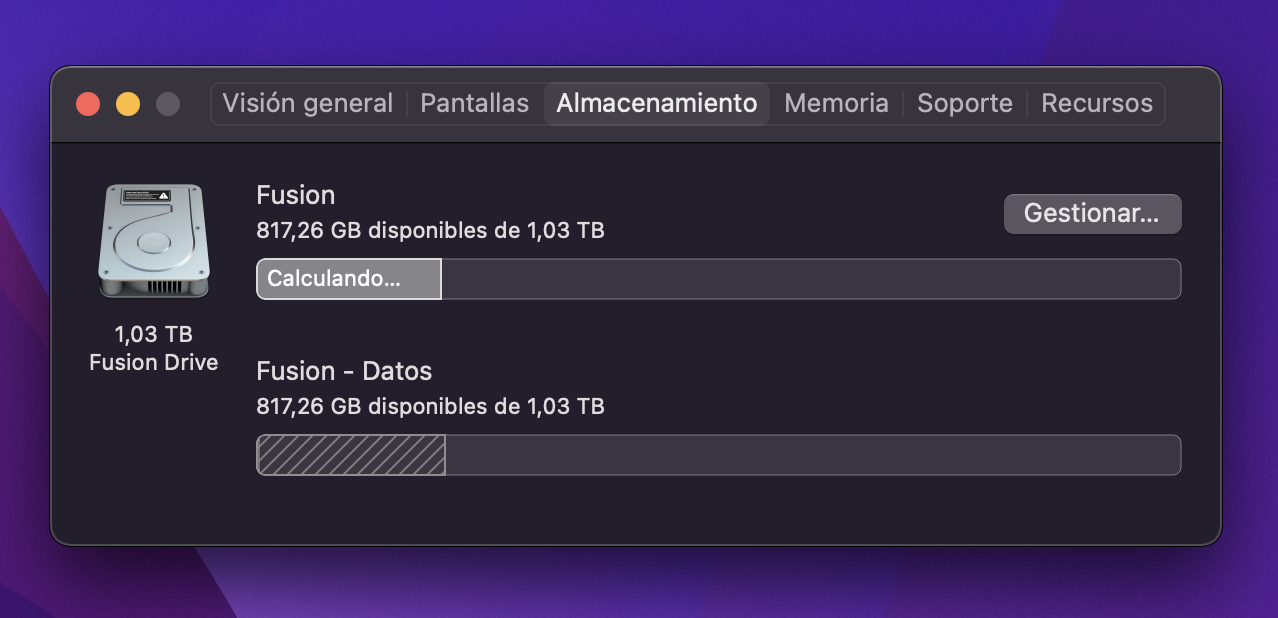This screenshot has height=618, width=1278.
Task: Click the Fusion Drive disk icon
Action: (154, 240)
